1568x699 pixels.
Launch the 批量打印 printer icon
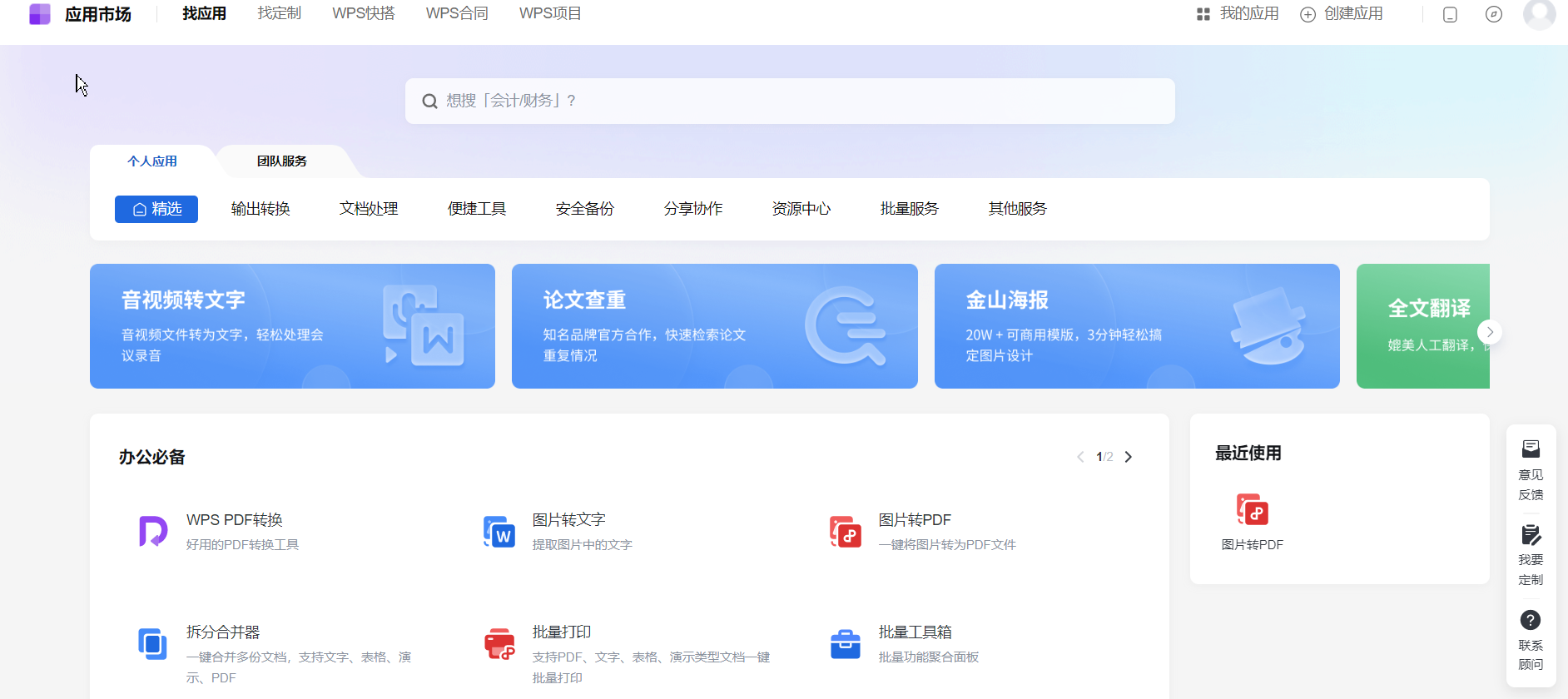point(499,643)
